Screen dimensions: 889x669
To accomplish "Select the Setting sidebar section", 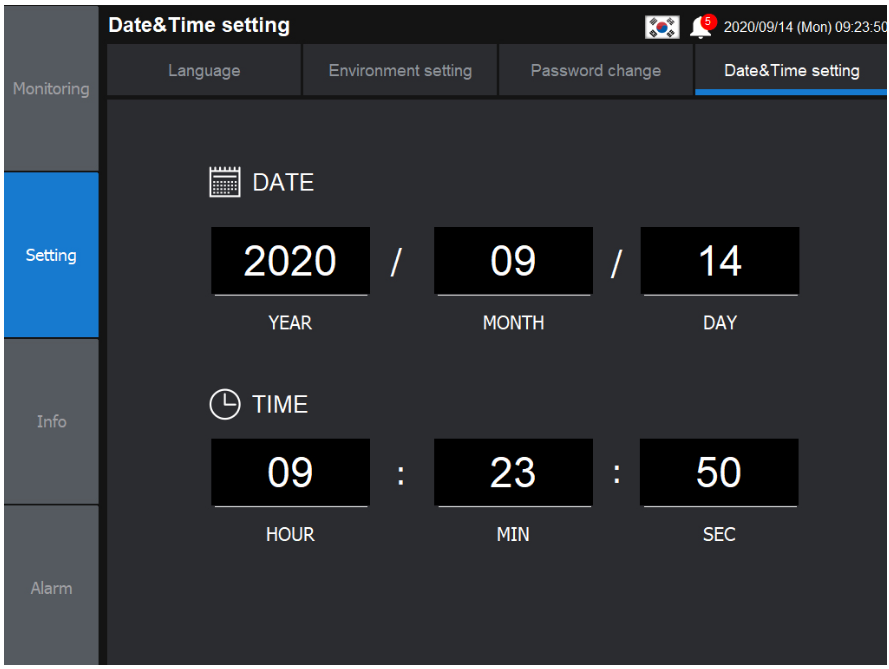I will pos(49,255).
